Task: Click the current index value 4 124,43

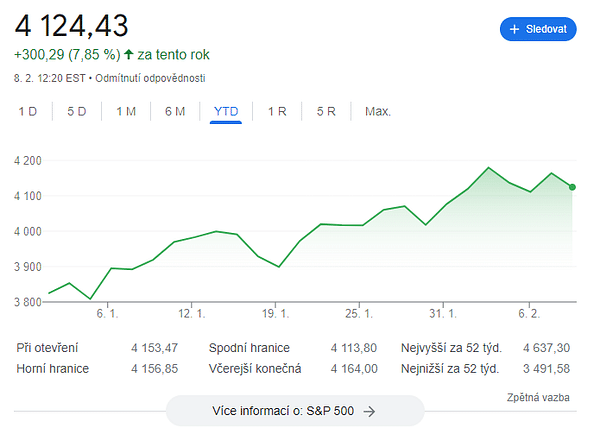Action: [x=71, y=26]
